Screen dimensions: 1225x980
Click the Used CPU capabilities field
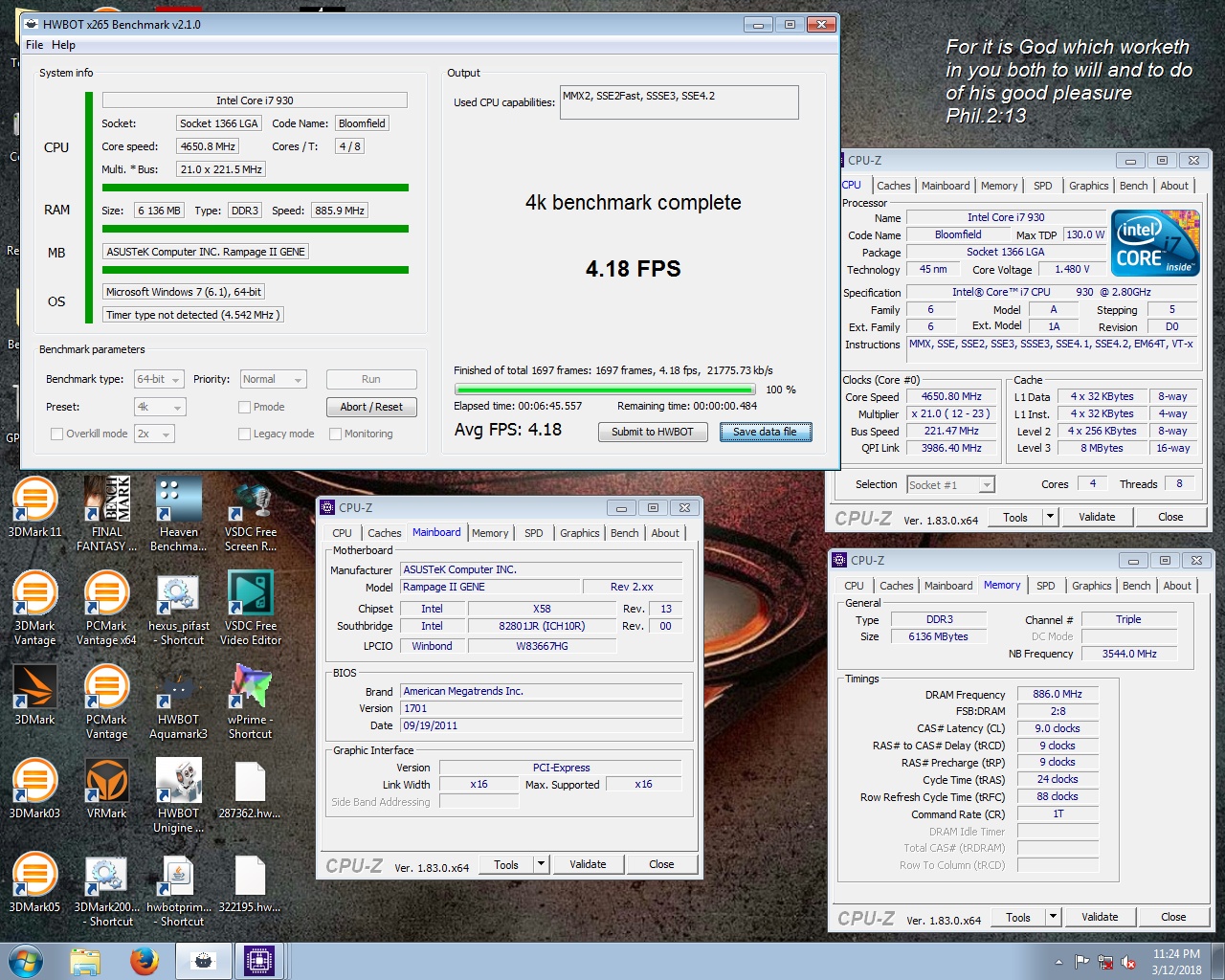point(679,102)
